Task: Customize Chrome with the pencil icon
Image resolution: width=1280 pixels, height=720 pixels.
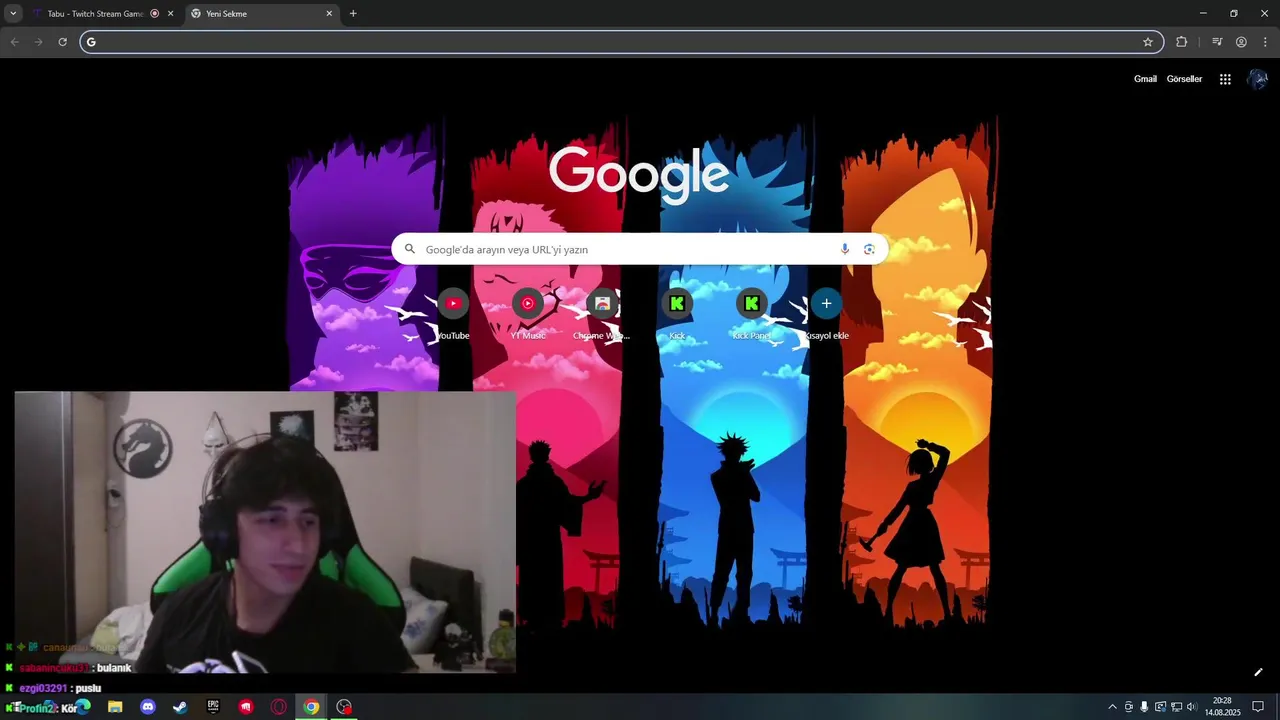Action: click(x=1258, y=672)
